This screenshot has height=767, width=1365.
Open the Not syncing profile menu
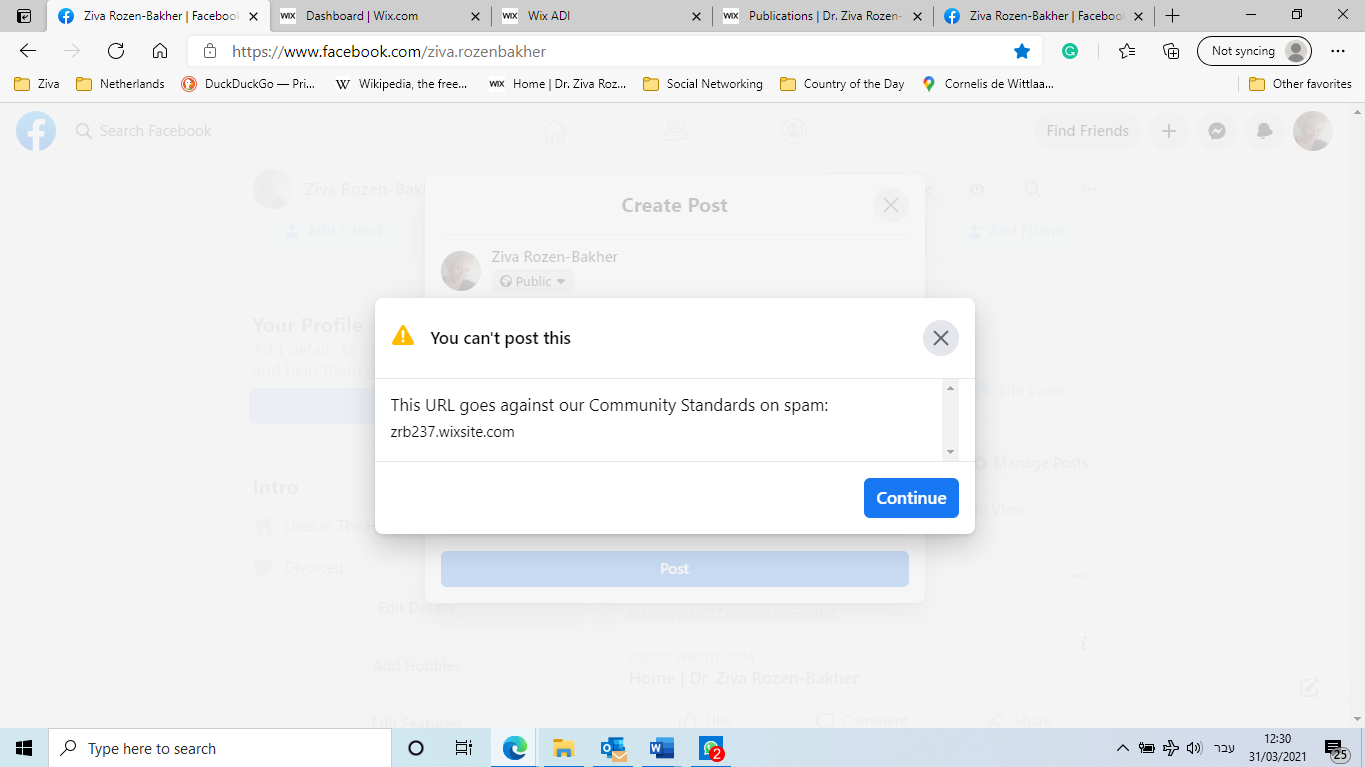pyautogui.click(x=1254, y=49)
